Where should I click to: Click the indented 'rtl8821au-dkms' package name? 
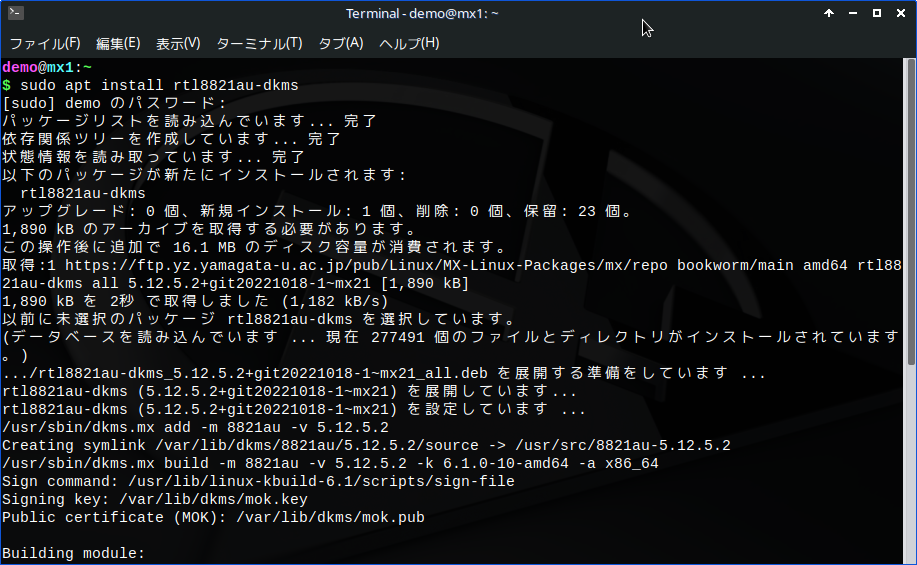pyautogui.click(x=82, y=194)
